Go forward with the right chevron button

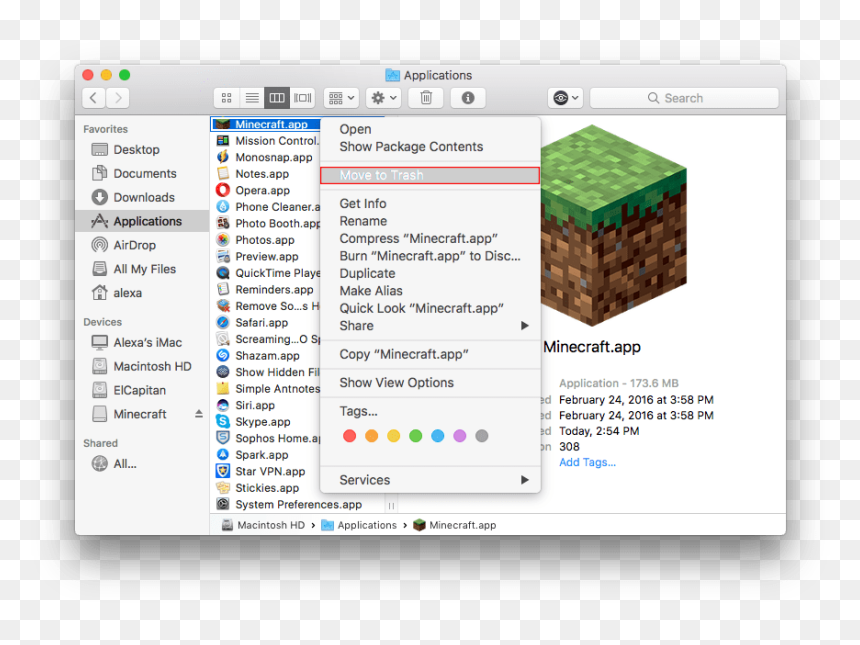coord(118,98)
